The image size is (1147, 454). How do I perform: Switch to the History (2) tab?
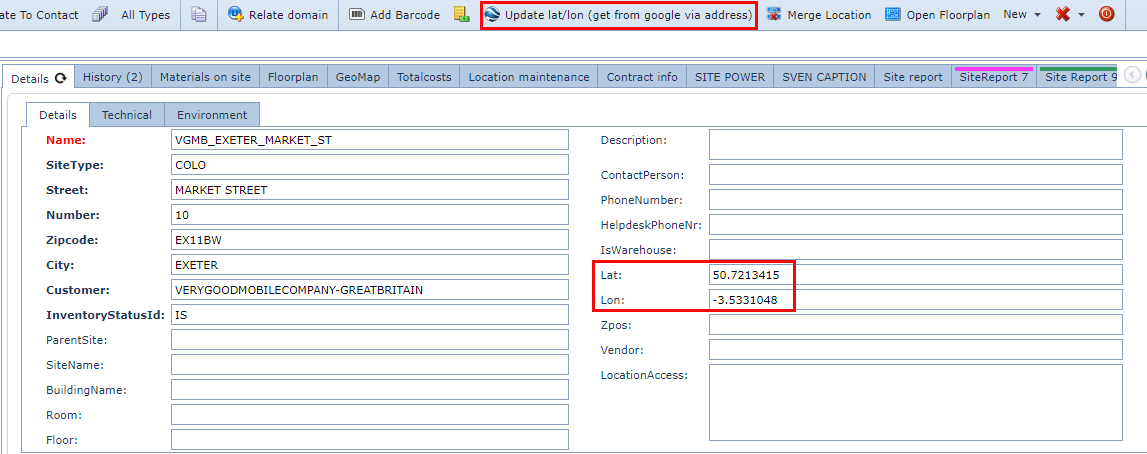112,77
